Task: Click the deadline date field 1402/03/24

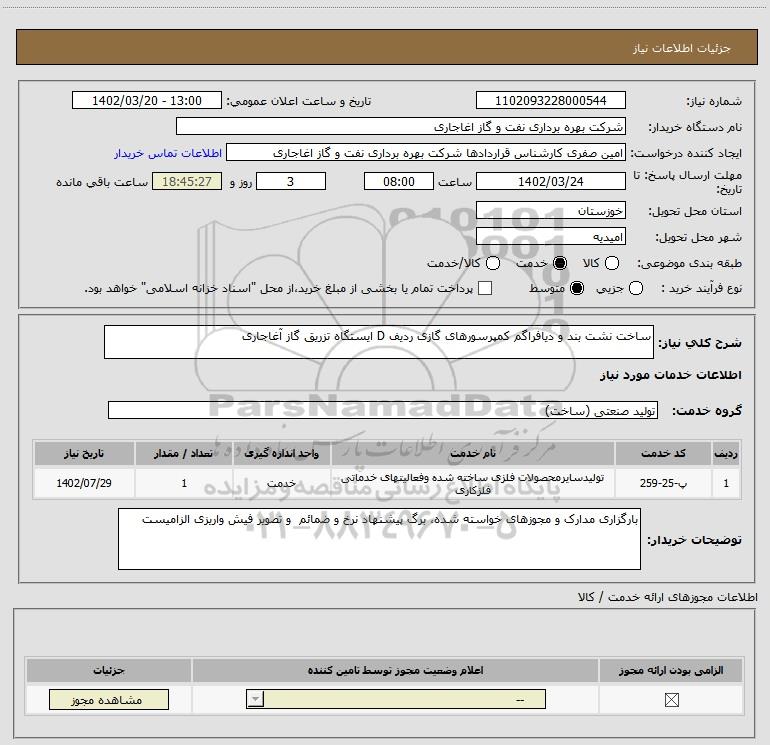Action: (x=550, y=181)
